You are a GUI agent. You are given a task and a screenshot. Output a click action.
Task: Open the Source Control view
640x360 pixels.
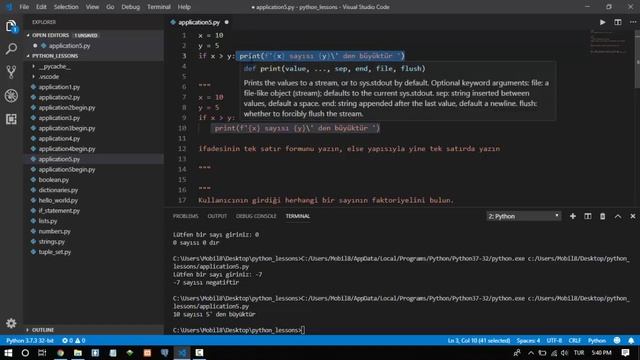point(11,72)
